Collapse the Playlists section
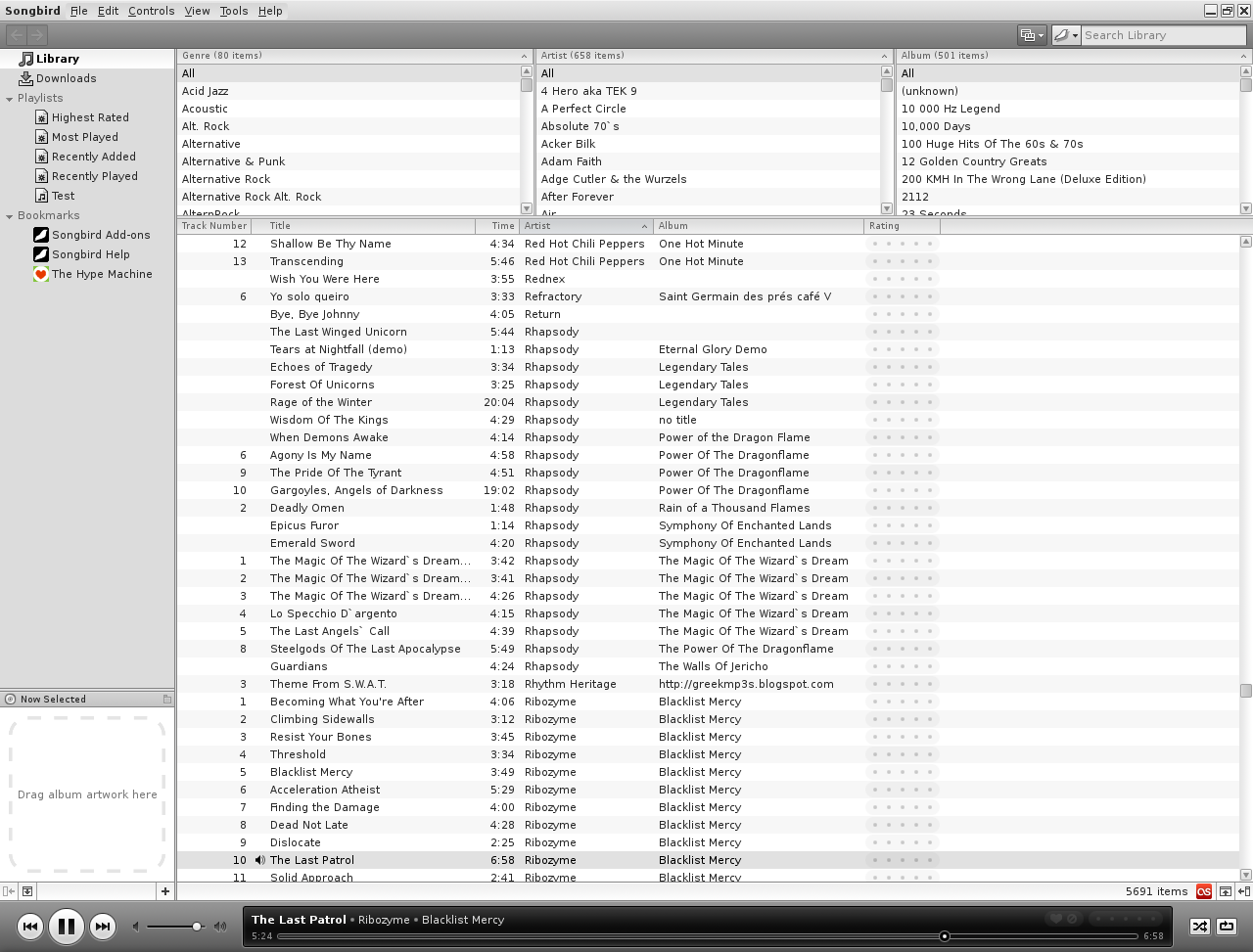Image resolution: width=1253 pixels, height=952 pixels. [x=10, y=99]
